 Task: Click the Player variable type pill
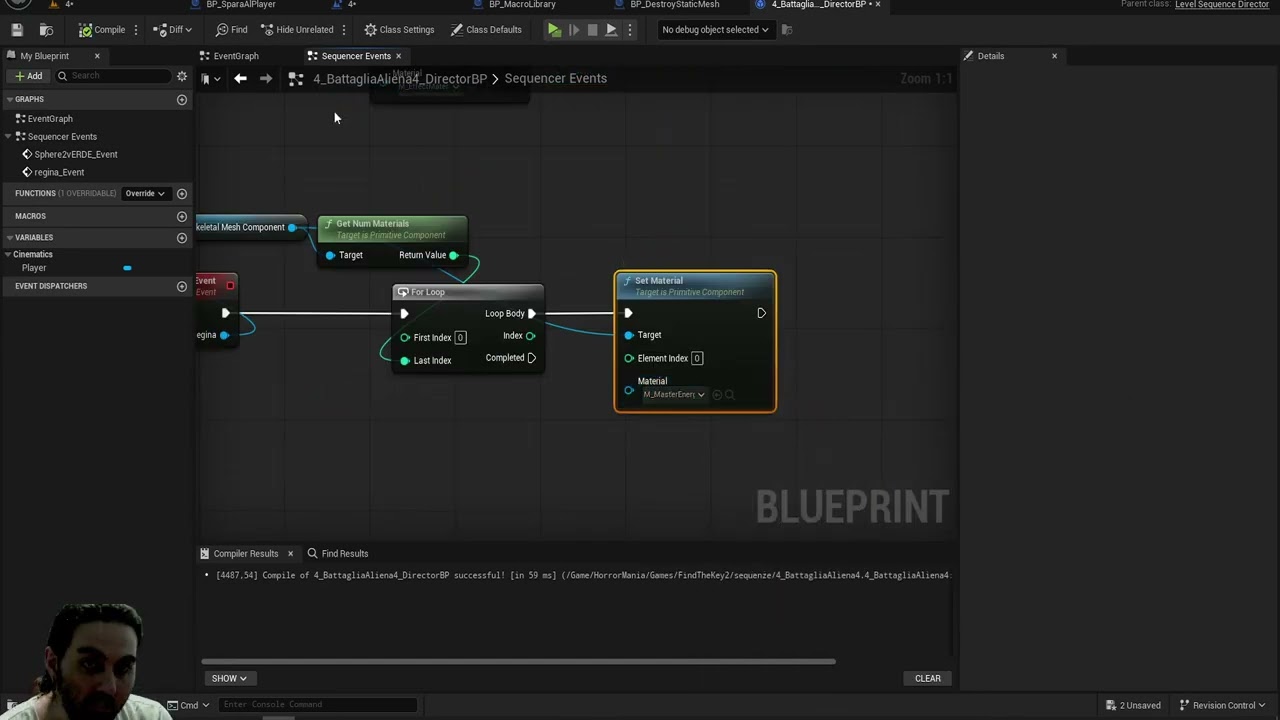pos(127,268)
